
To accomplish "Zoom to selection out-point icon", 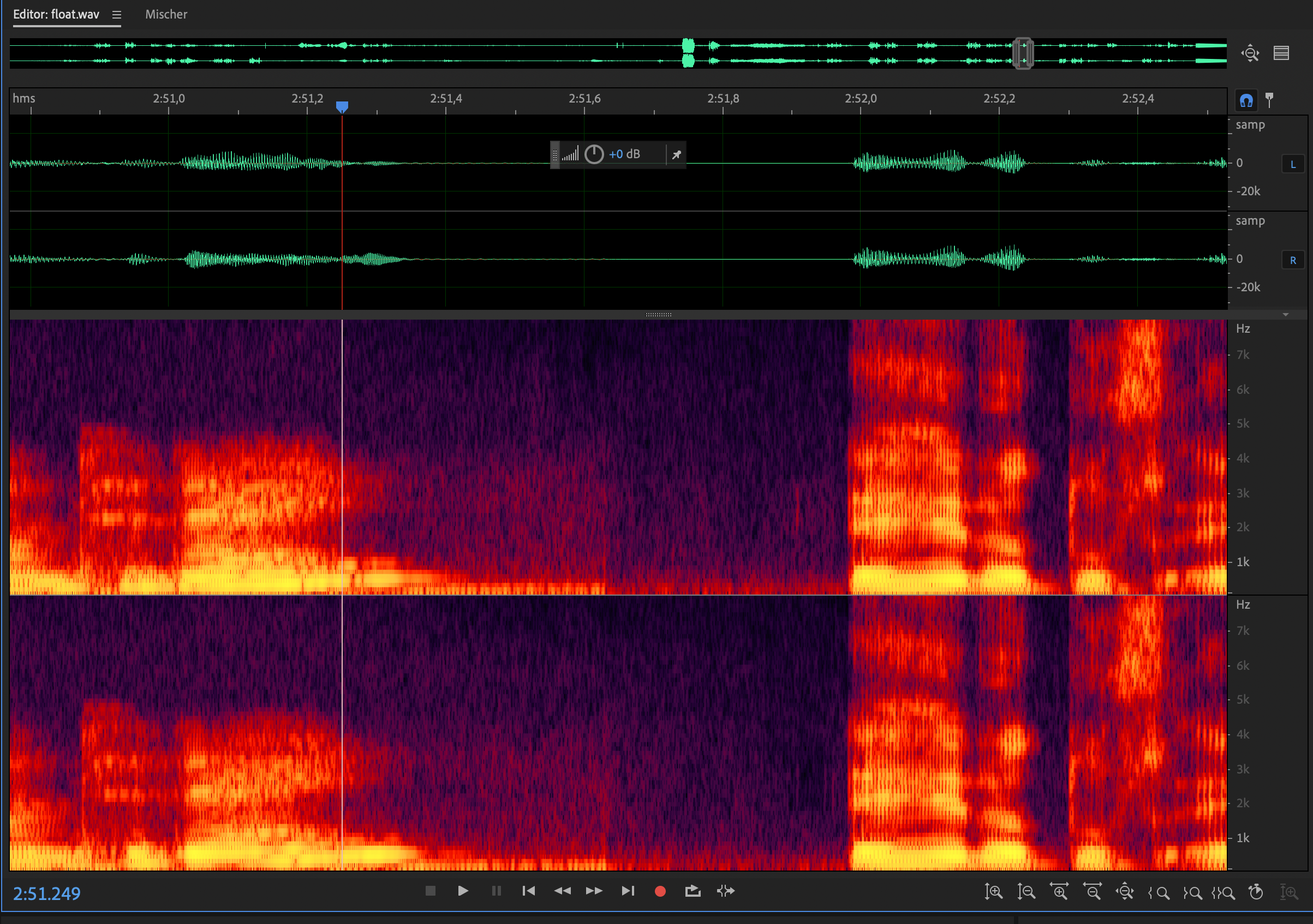I will (1192, 892).
